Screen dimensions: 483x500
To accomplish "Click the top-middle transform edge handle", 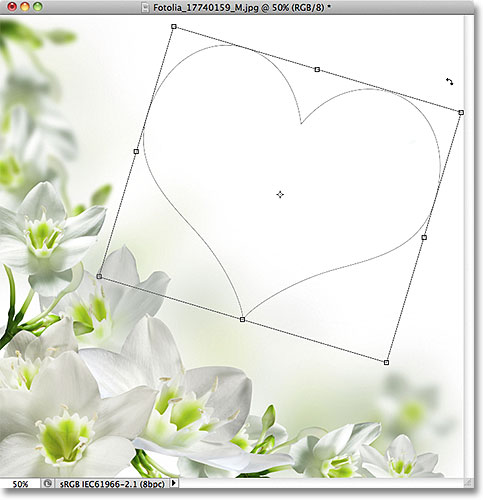I will [x=317, y=69].
